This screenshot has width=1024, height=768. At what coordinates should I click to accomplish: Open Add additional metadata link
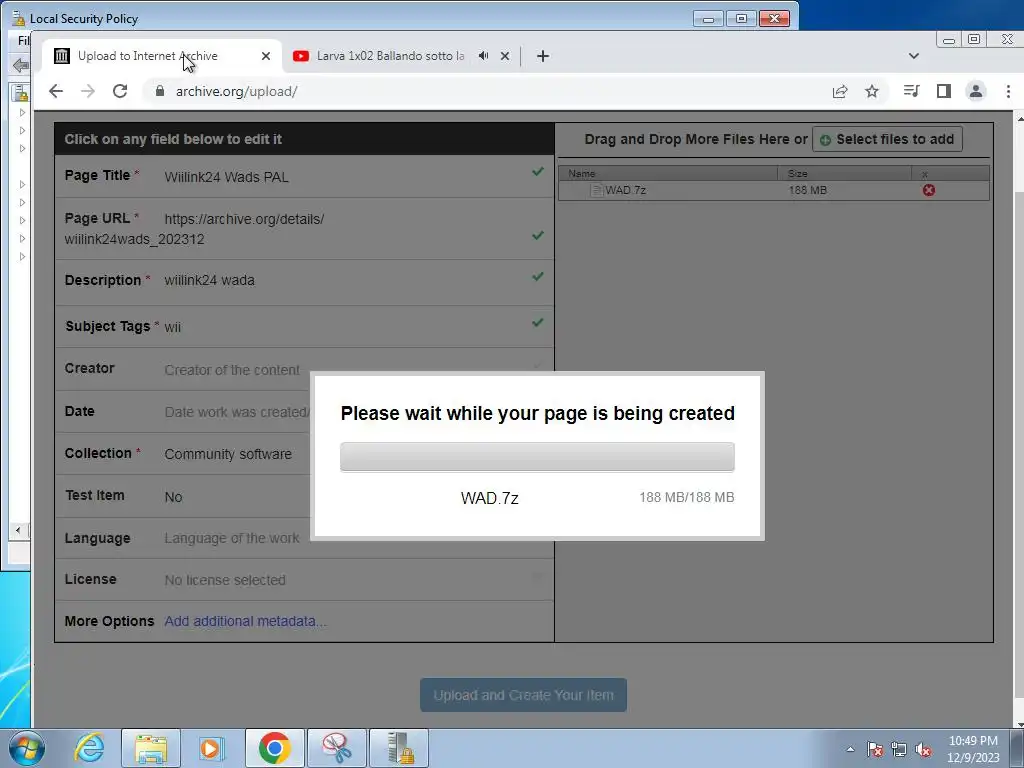[246, 621]
